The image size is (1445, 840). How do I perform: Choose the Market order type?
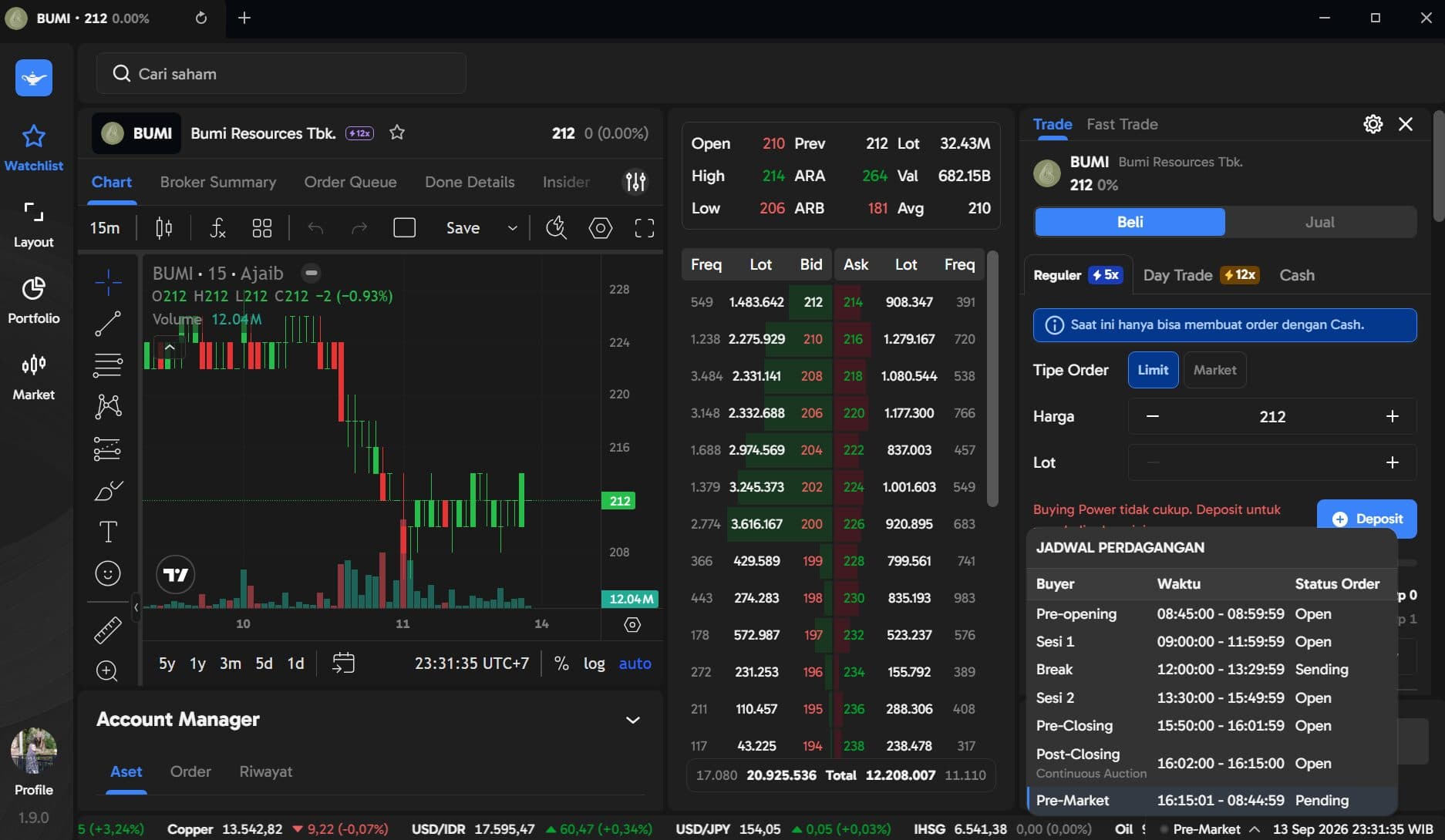tap(1214, 370)
